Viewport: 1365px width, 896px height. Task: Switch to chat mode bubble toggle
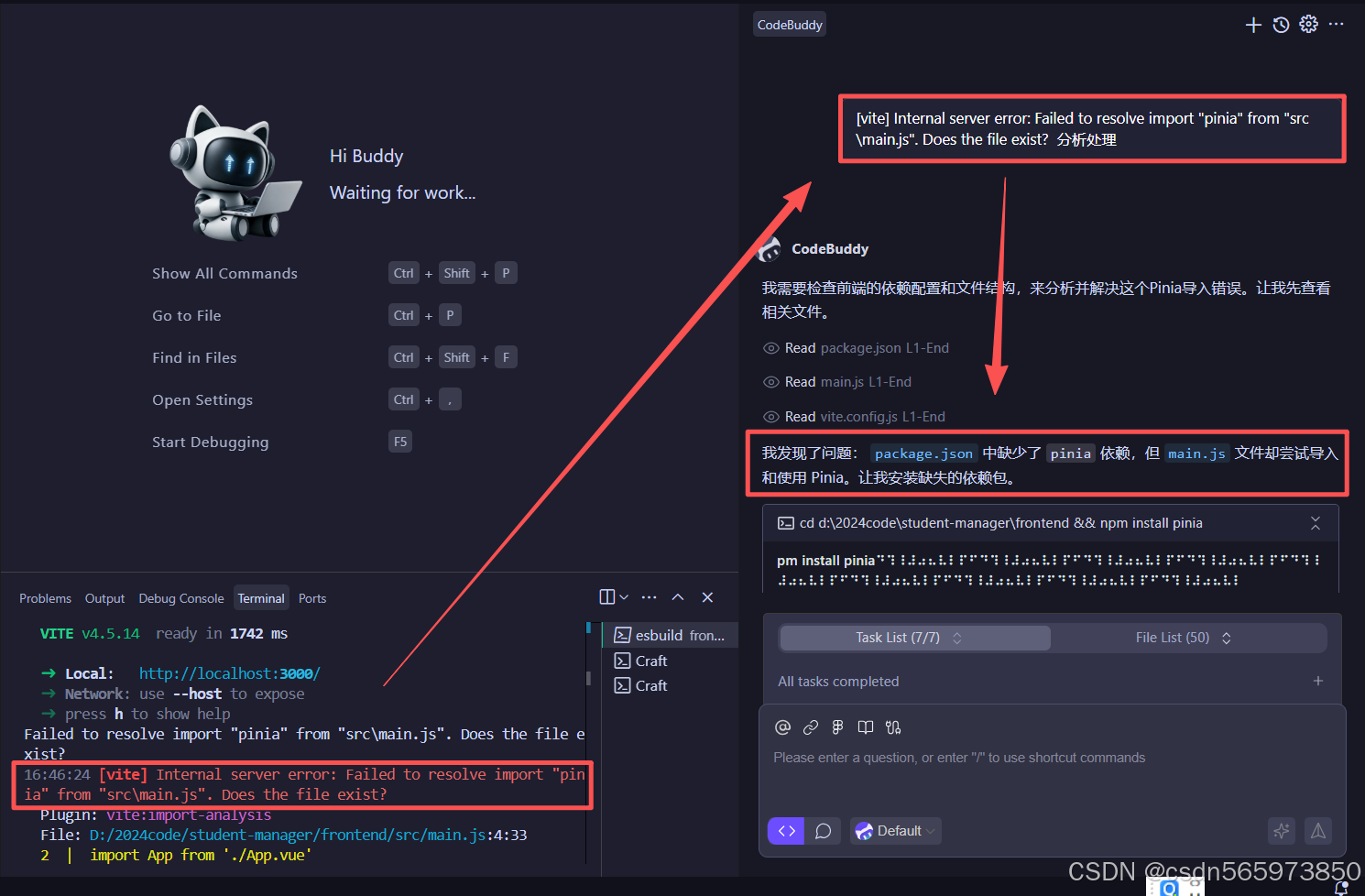(824, 831)
